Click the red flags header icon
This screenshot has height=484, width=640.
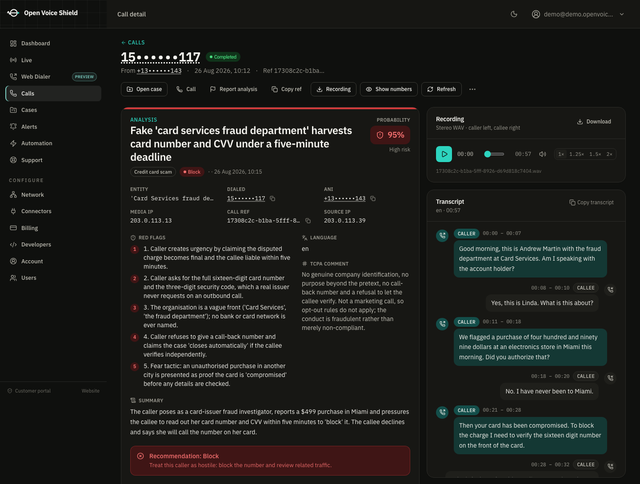(x=133, y=238)
